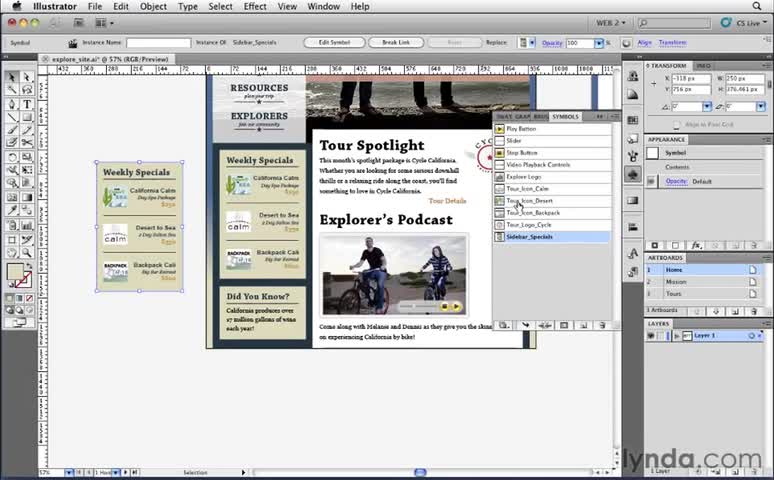
Task: Select the SYMBOLS panel tab
Action: tap(565, 117)
